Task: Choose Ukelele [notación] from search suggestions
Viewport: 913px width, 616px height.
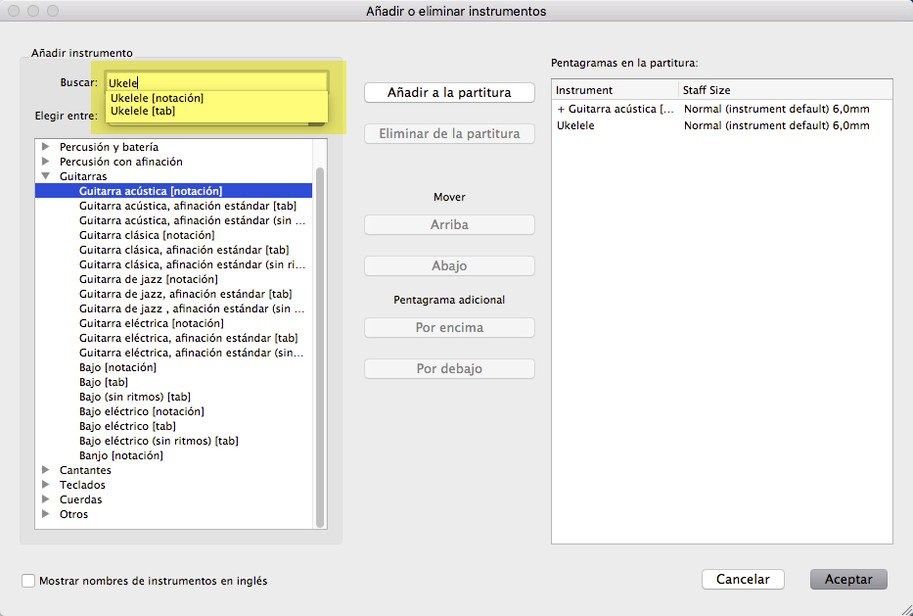Action: (157, 98)
